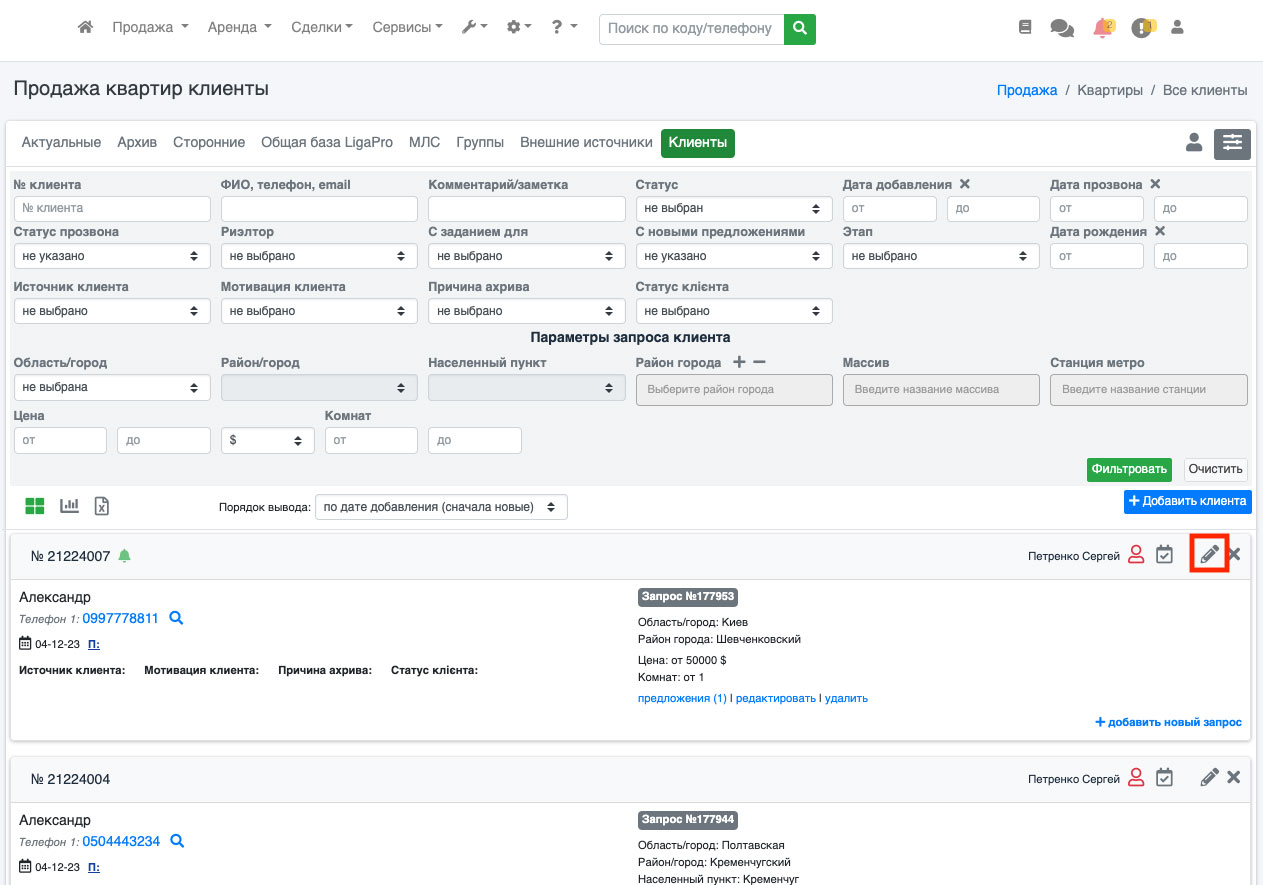The height and width of the screenshot is (885, 1263).
Task: Click pencil edit icon for client 21224007
Action: click(1209, 554)
